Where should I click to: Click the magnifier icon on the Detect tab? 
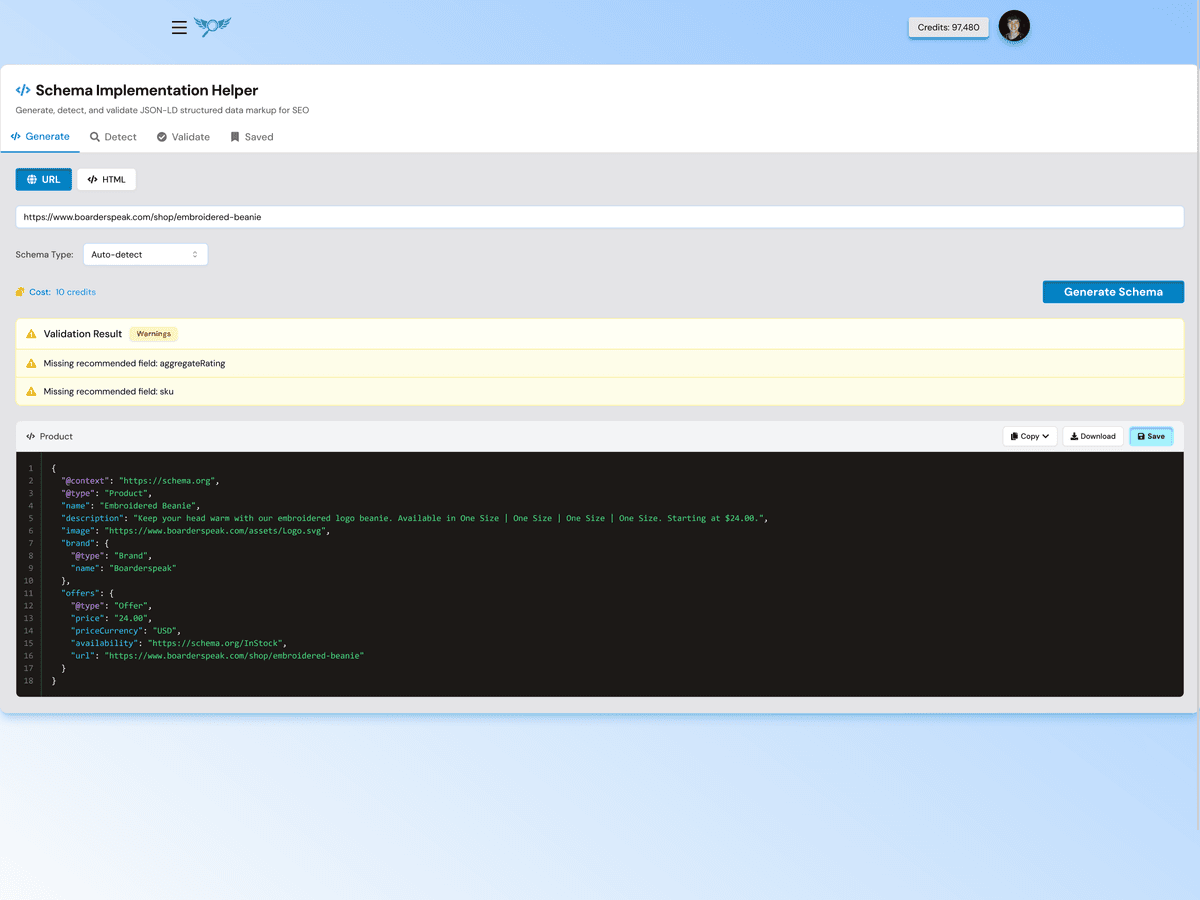[x=94, y=137]
